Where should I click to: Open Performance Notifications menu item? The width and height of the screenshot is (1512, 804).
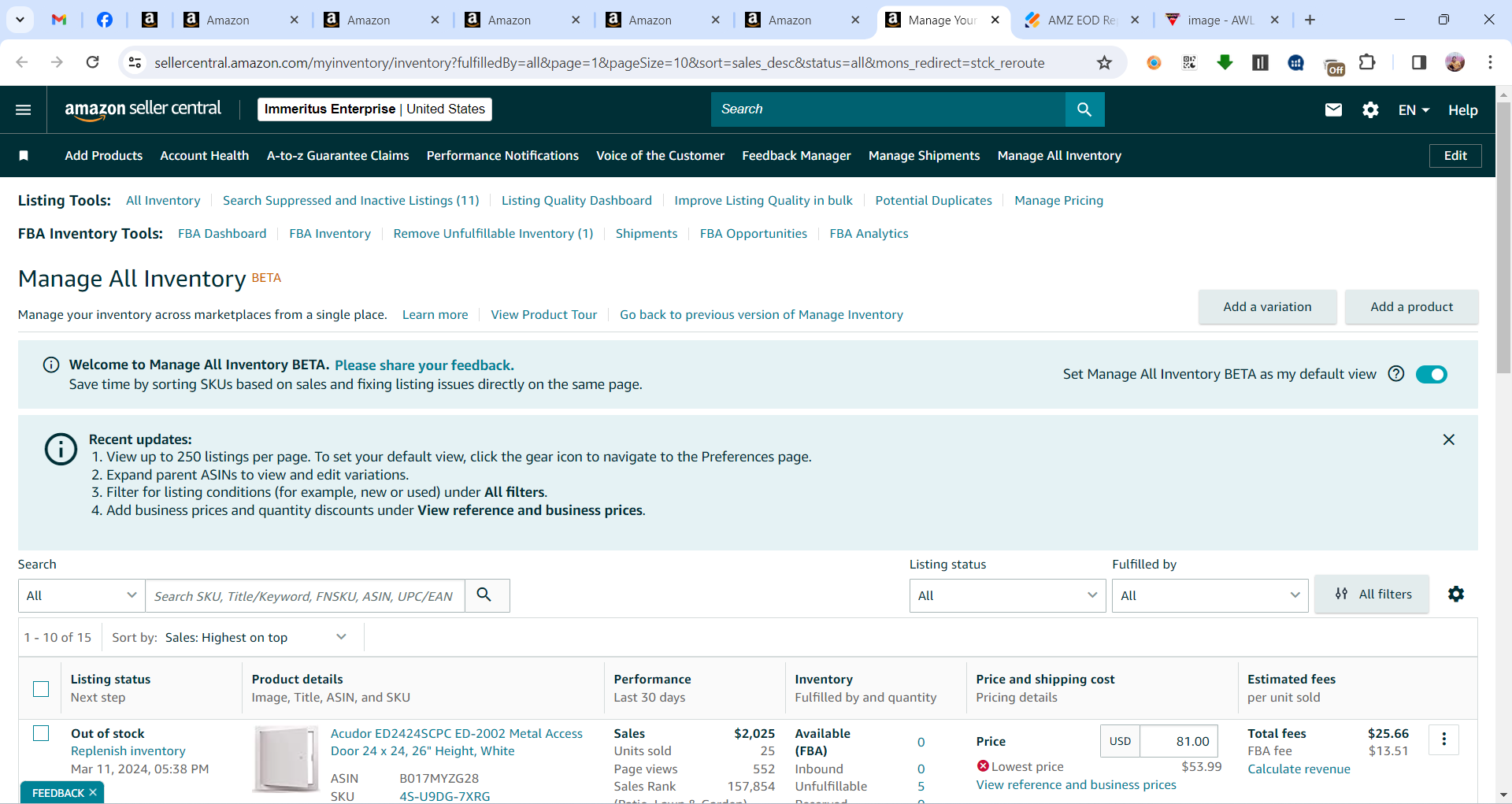[502, 156]
